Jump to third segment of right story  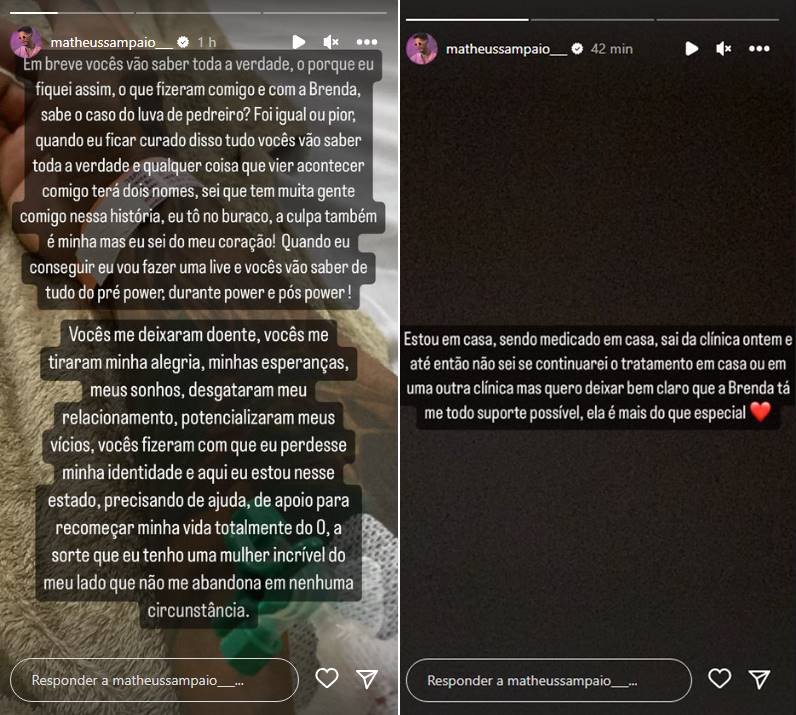click(718, 19)
